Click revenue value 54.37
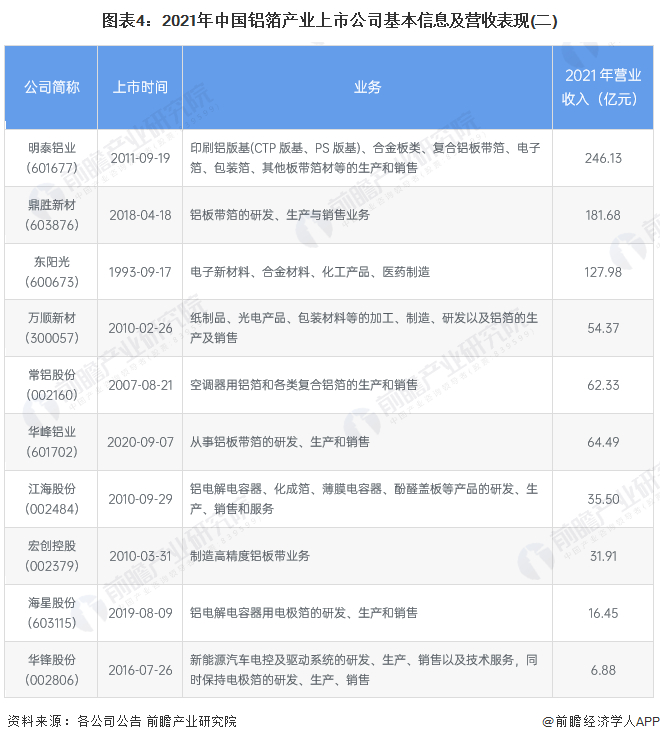 (603, 328)
